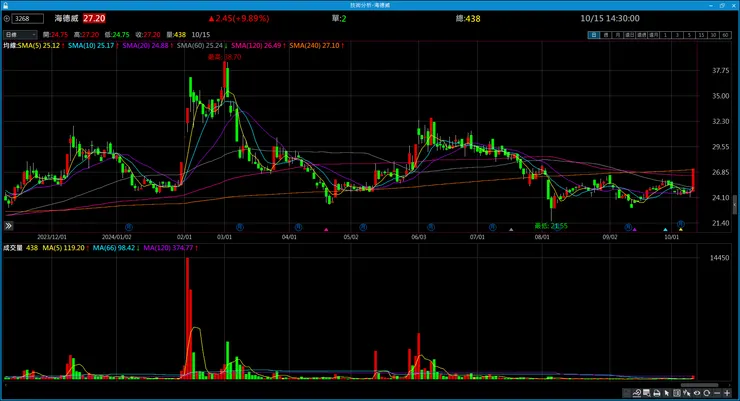The height and width of the screenshot is (401, 740).
Task: Select the 日 daily timeframe button
Action: tap(594, 35)
